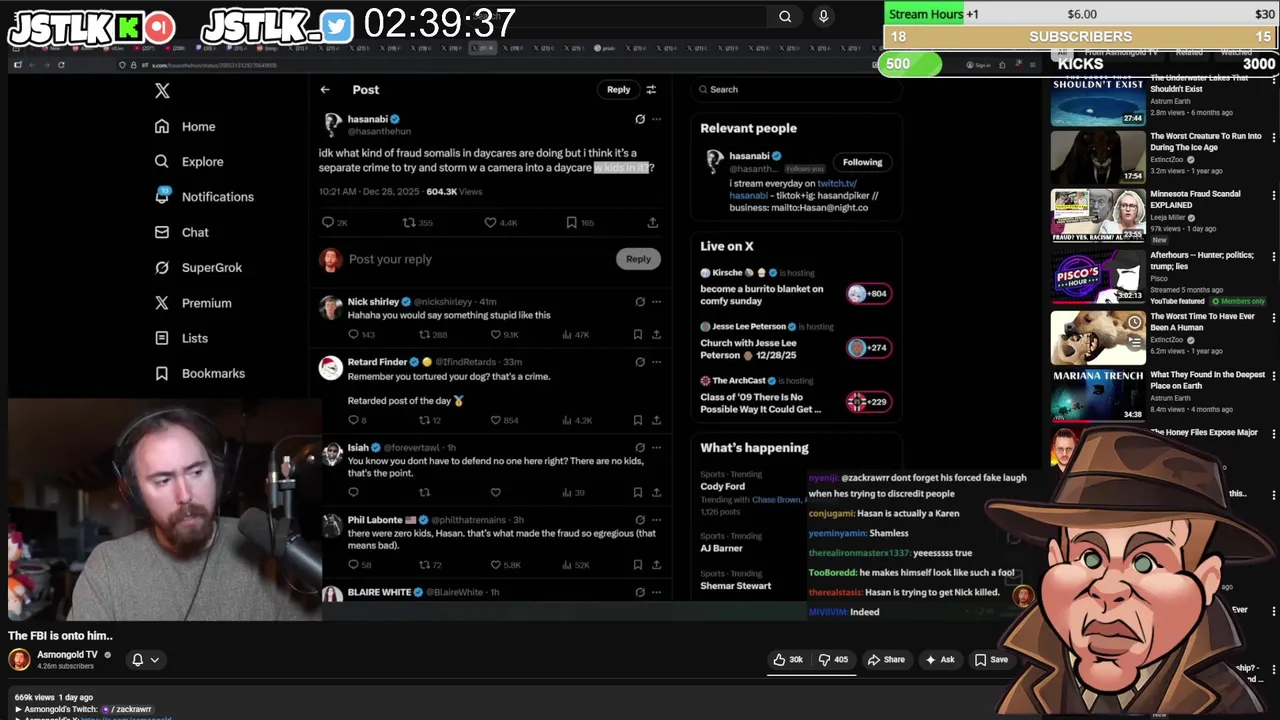Select the Watched chip filter
Viewport: 1280px width, 720px height.
pyautogui.click(x=1236, y=52)
